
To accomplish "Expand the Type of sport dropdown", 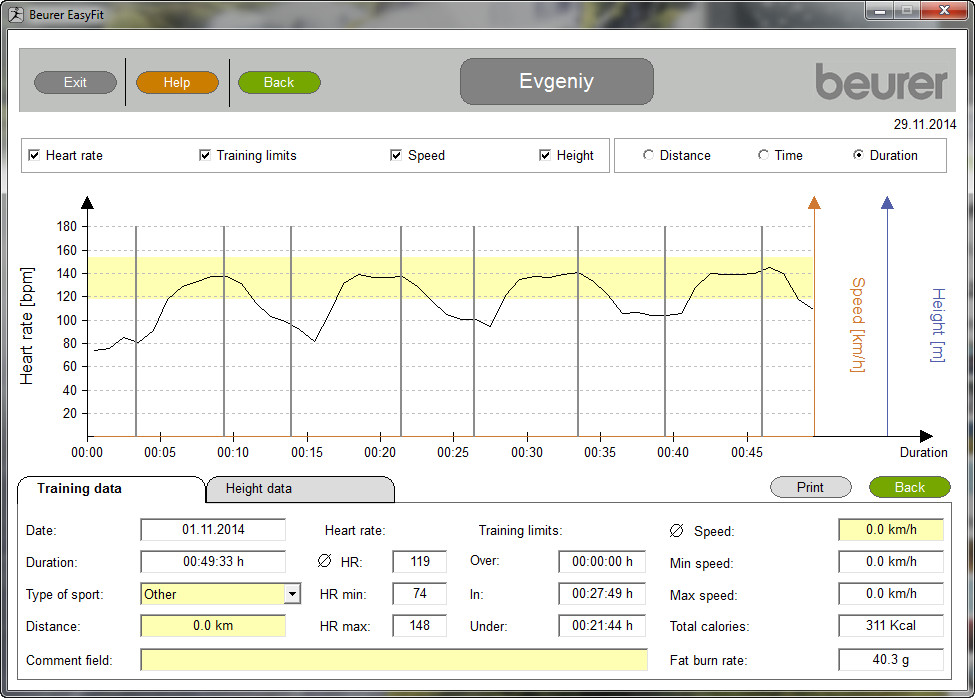I will (292, 594).
